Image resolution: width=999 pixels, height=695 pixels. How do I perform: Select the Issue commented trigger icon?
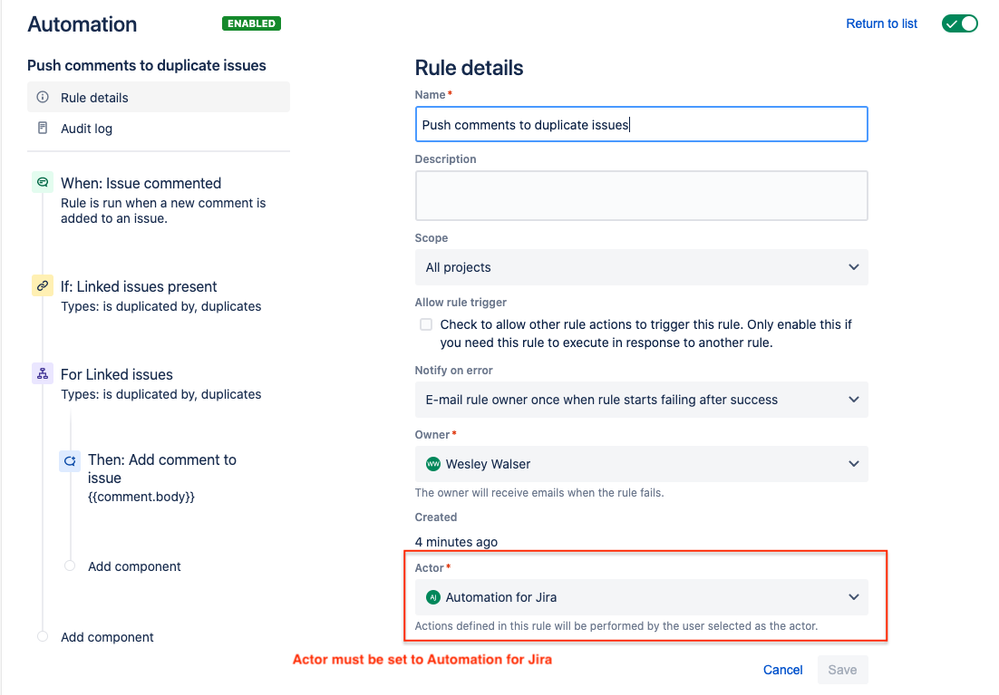pyautogui.click(x=43, y=183)
